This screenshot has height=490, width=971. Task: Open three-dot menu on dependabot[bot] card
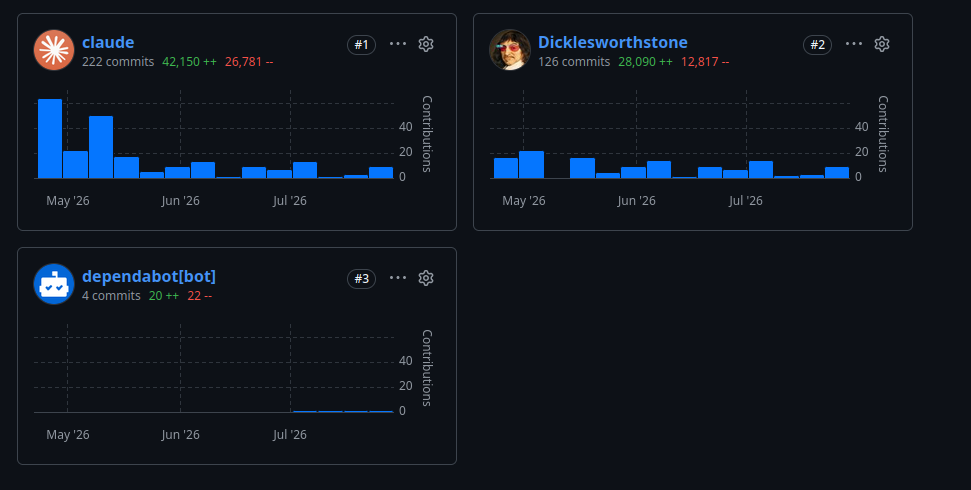[398, 278]
